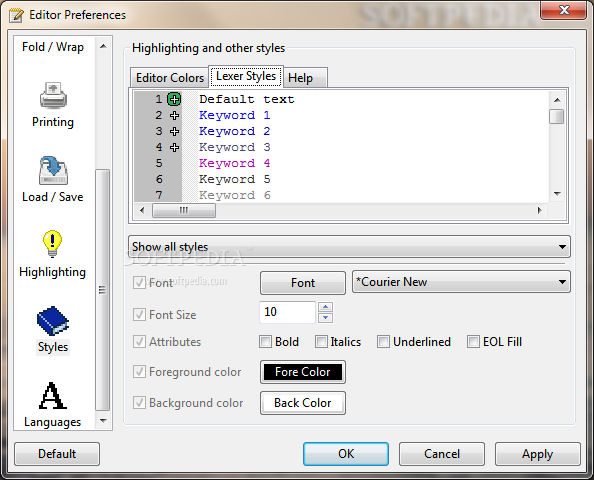This screenshot has height=480, width=594.
Task: Confirm with the OK button
Action: 346,454
